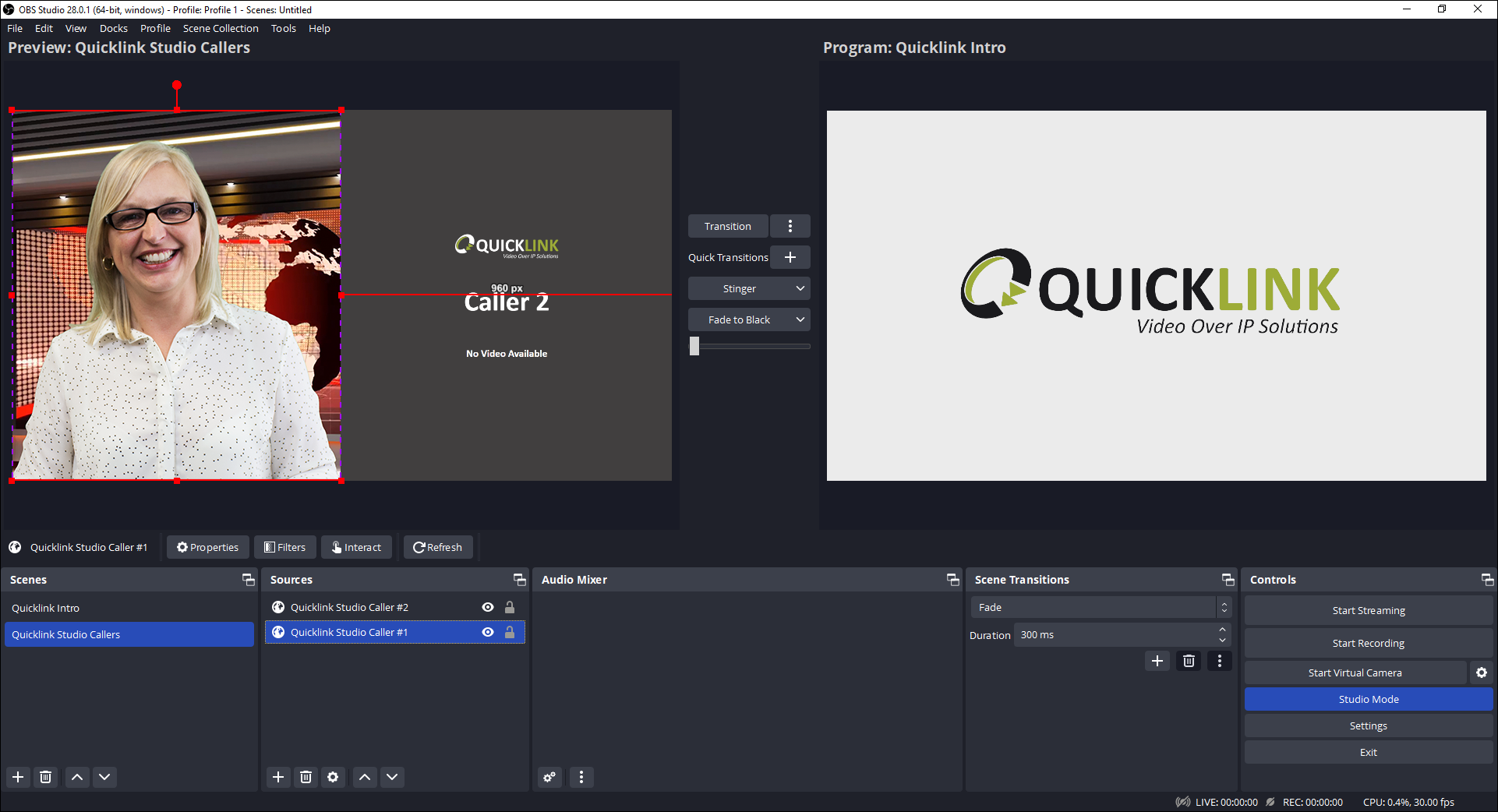
Task: Undock the Audio Mixer panel
Action: [952, 580]
